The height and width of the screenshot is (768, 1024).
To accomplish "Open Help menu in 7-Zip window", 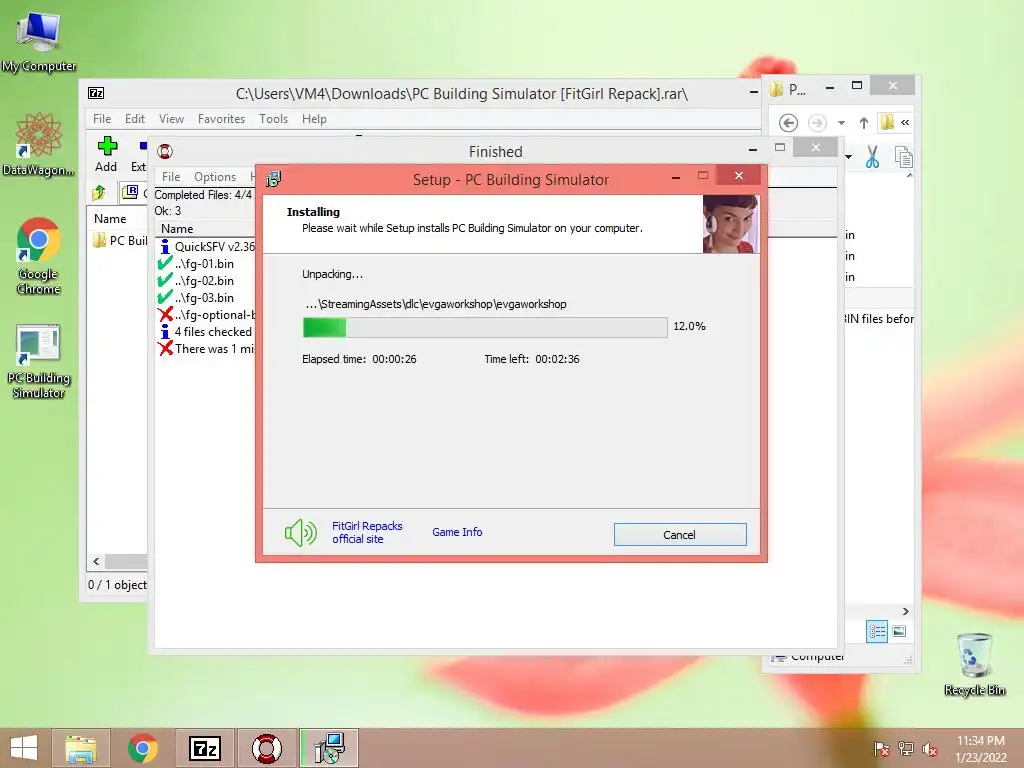I will point(314,119).
